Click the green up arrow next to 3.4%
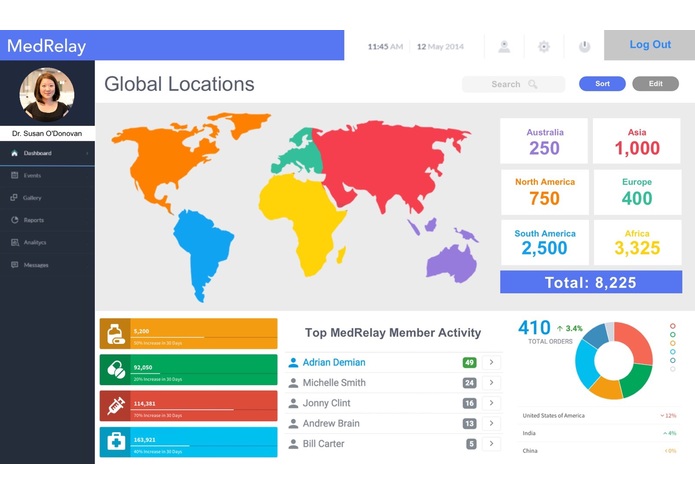The width and height of the screenshot is (695, 494). 560,328
